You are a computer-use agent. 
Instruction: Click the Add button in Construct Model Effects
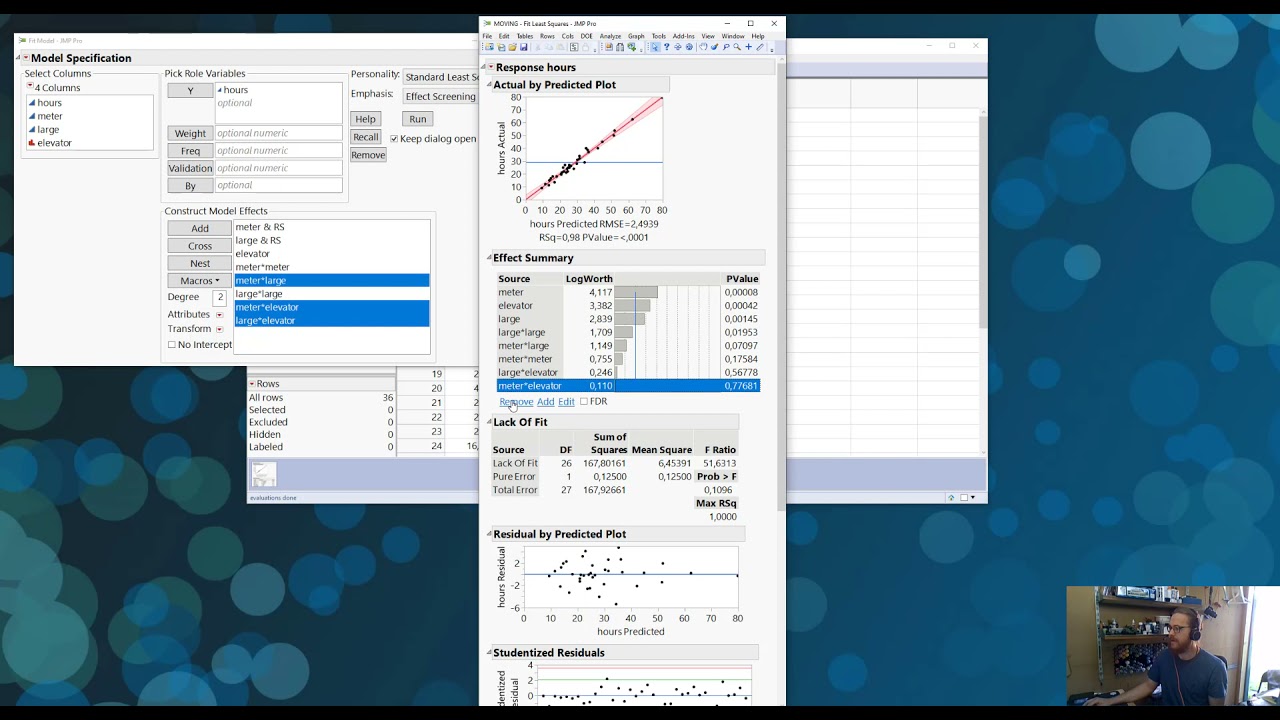pyautogui.click(x=200, y=229)
